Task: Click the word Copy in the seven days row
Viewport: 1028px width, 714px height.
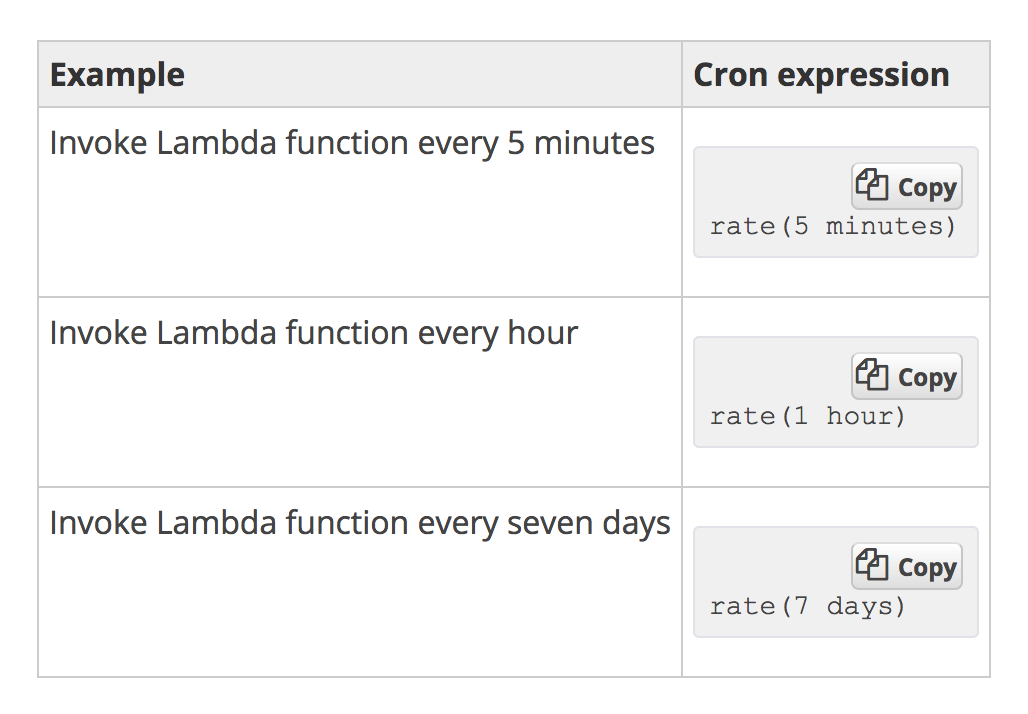Action: 927,568
